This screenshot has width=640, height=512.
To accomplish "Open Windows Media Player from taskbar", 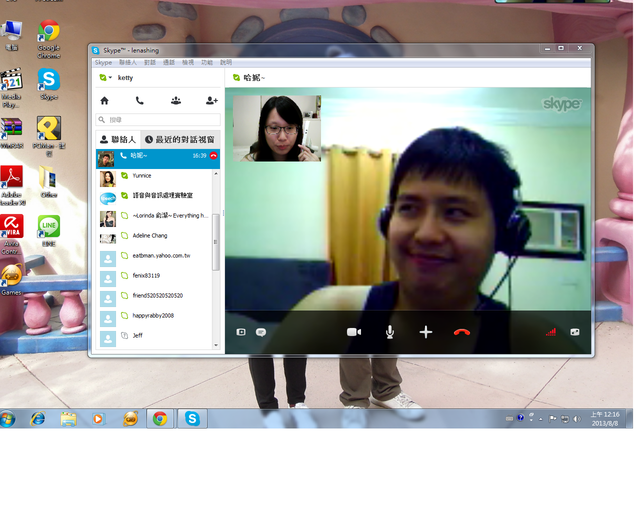I will tap(98, 419).
